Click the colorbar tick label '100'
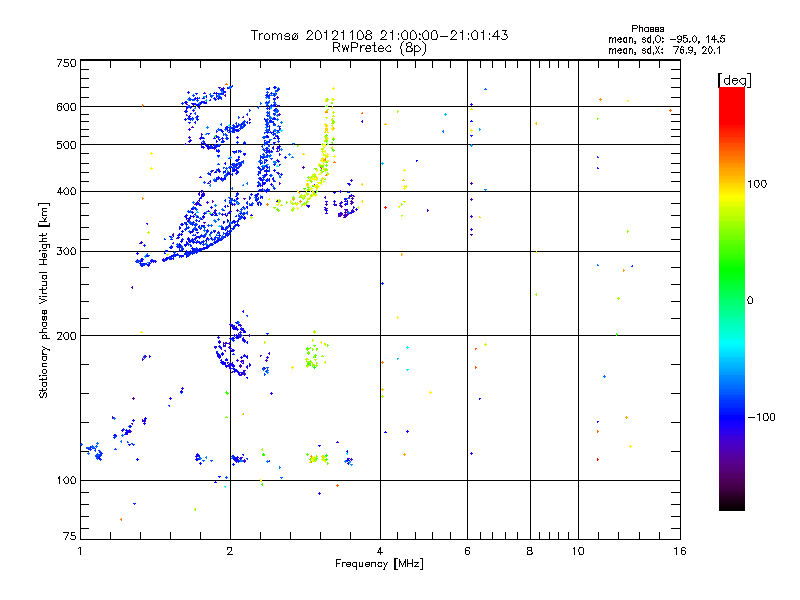 click(x=757, y=184)
